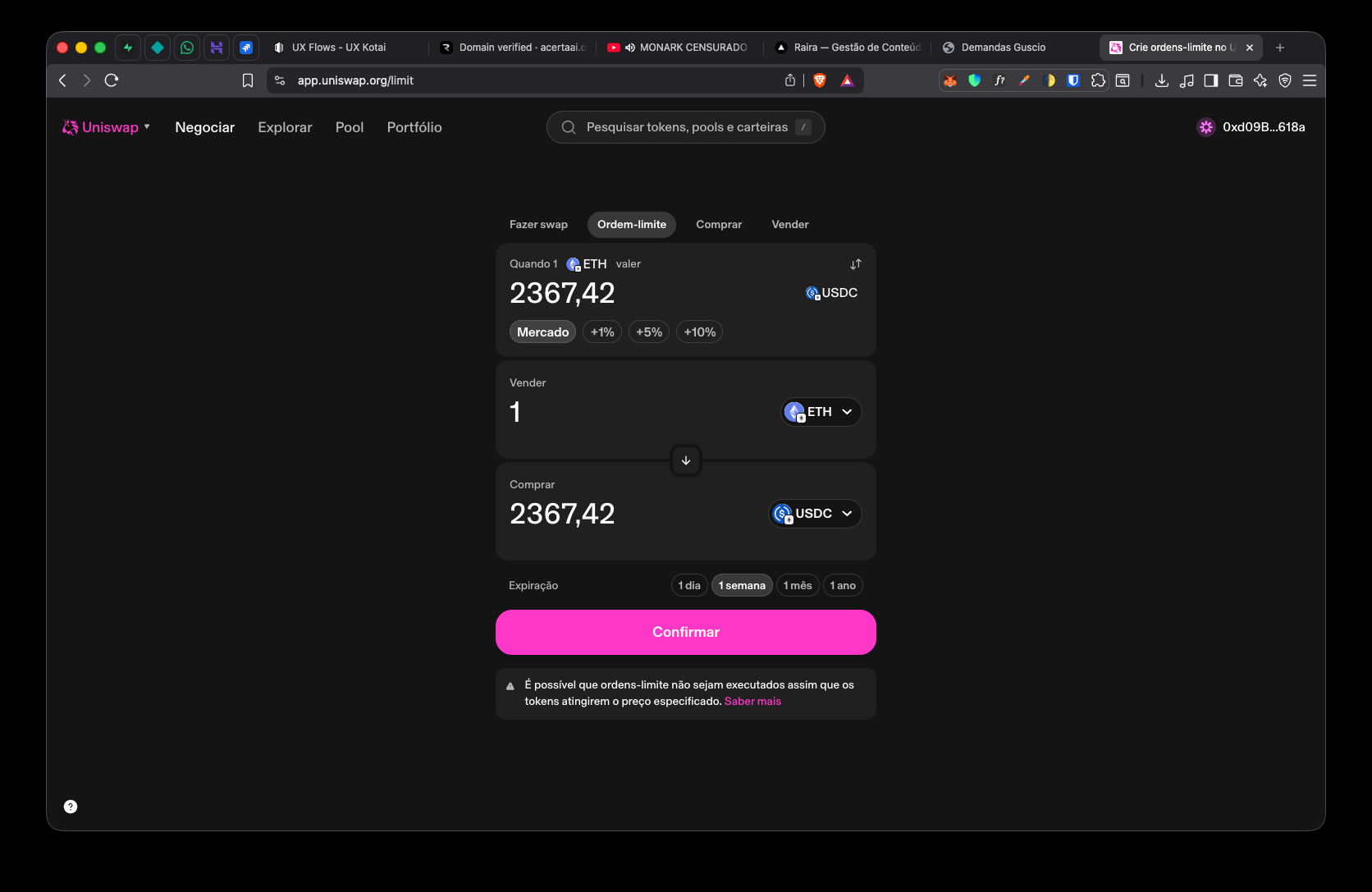This screenshot has height=892, width=1372.
Task: Set price to +5% above market
Action: tap(649, 332)
